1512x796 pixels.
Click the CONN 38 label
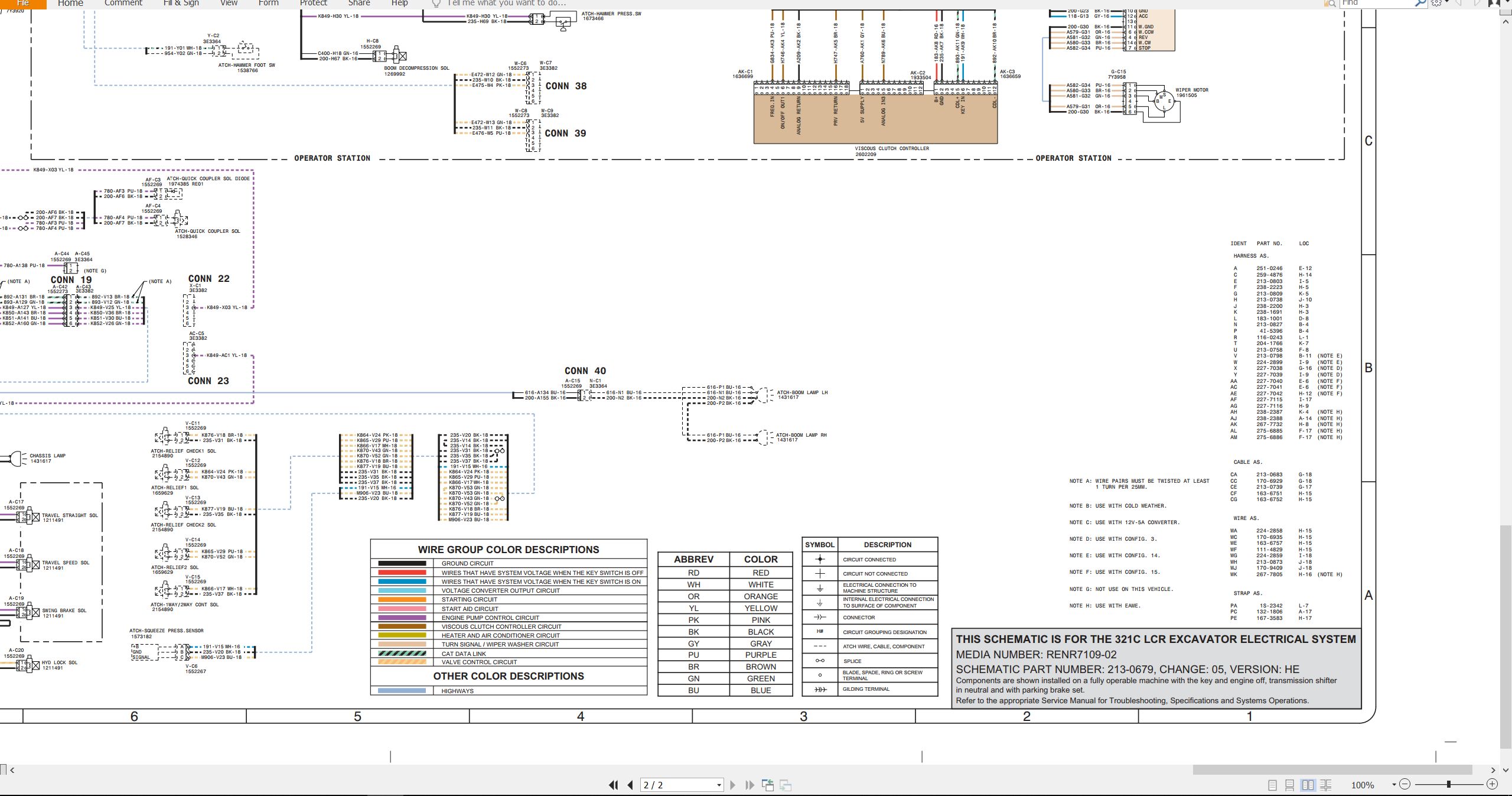click(x=566, y=86)
